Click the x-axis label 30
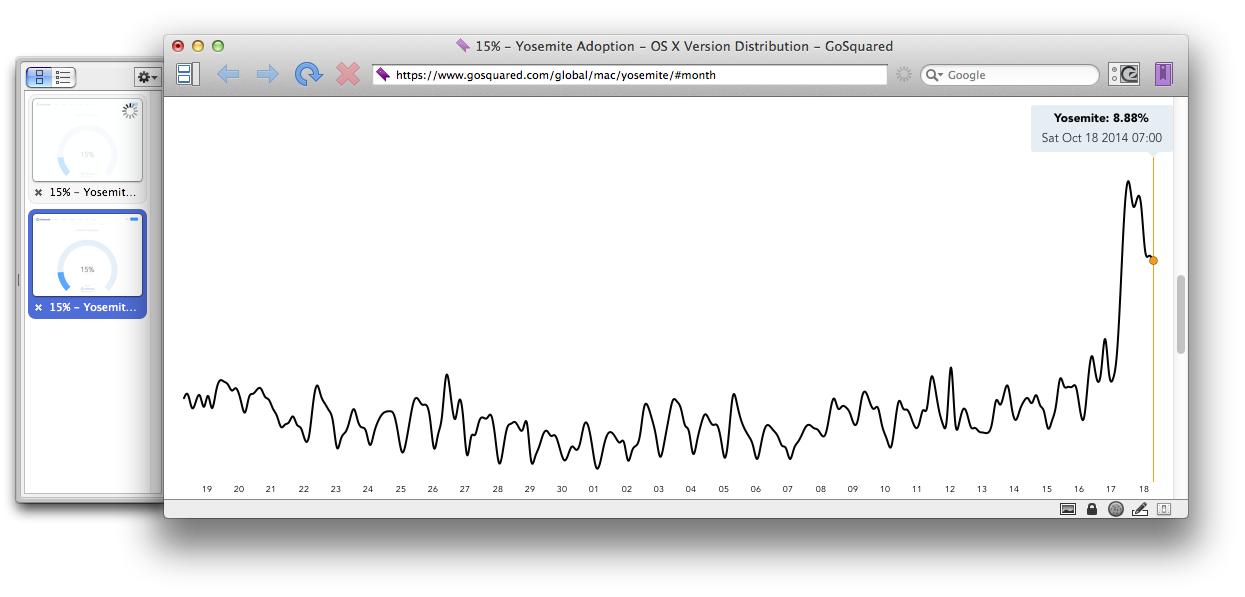This screenshot has height=597, width=1245. pyautogui.click(x=562, y=489)
